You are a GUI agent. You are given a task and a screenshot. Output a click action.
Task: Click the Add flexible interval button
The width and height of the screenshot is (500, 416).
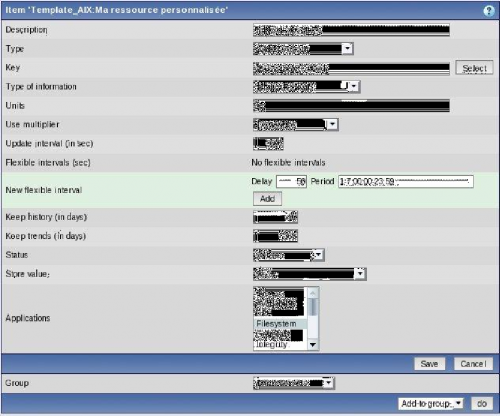pyautogui.click(x=267, y=199)
